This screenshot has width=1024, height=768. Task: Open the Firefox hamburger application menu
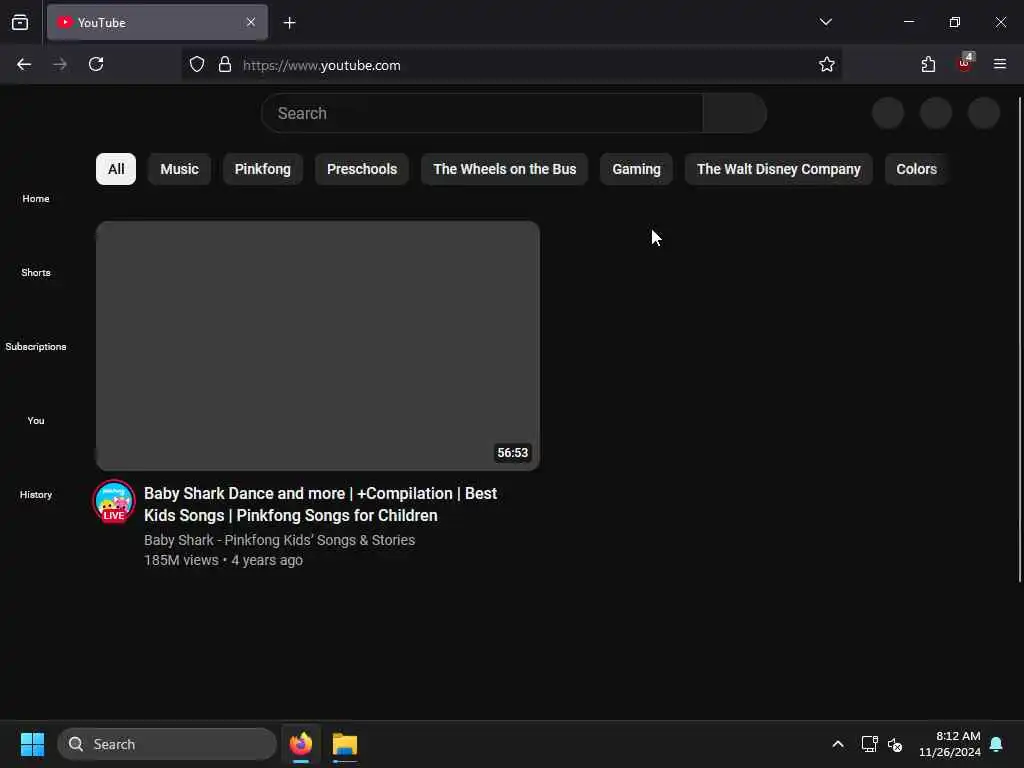coord(999,65)
